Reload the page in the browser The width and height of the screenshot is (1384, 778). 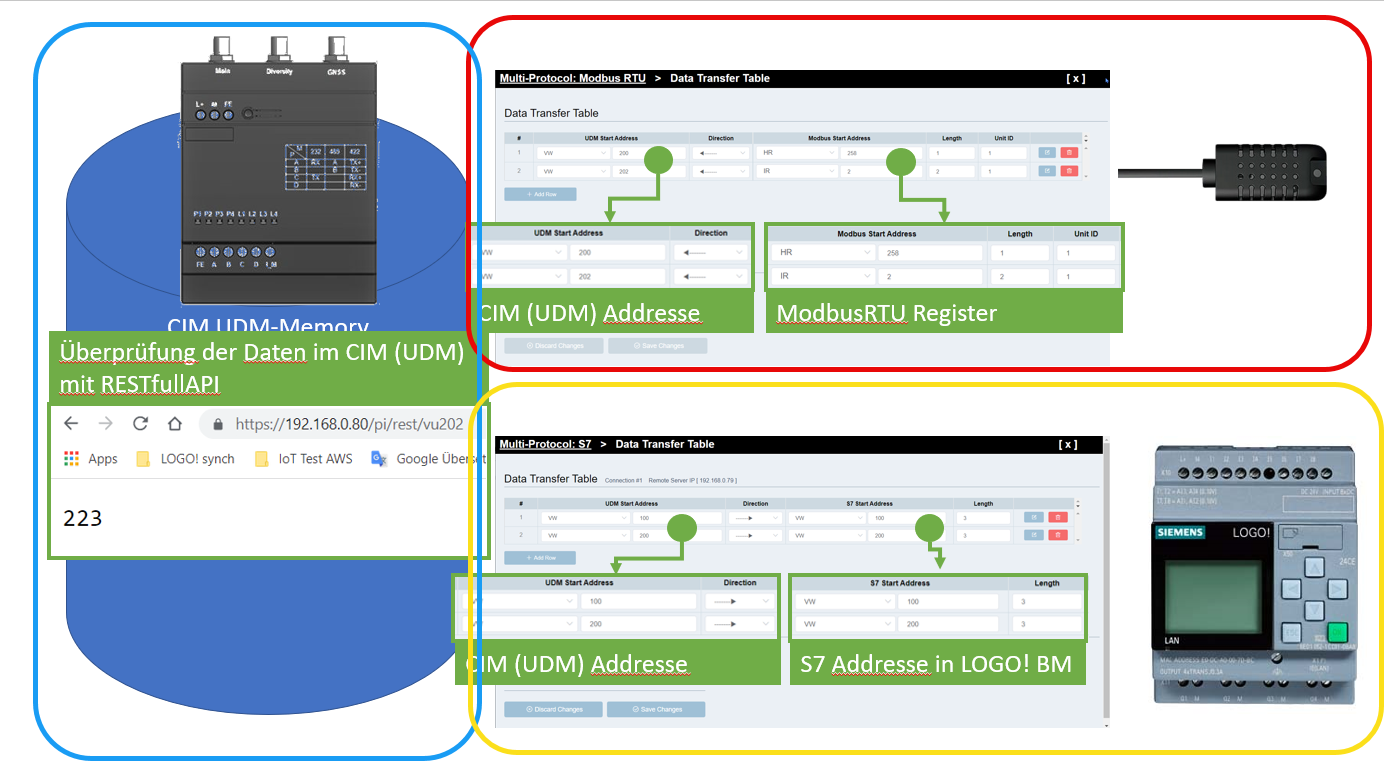(140, 423)
